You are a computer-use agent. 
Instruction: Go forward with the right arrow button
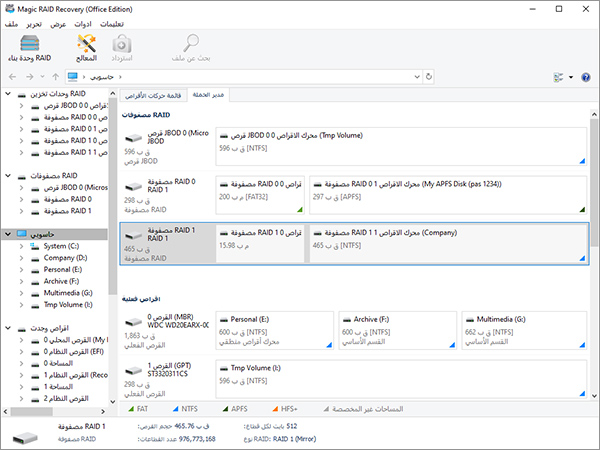pos(29,77)
